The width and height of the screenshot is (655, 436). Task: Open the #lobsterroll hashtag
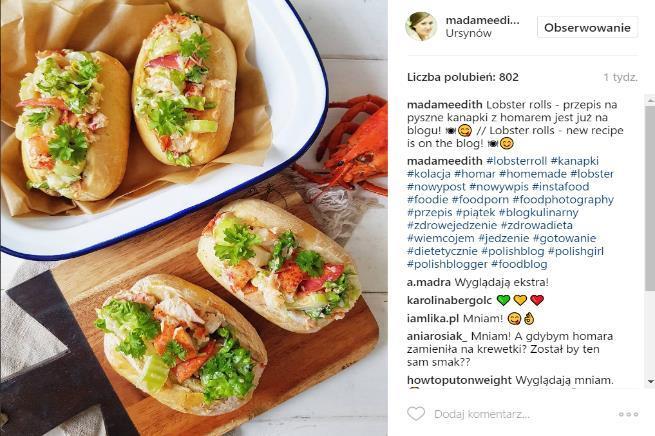(x=516, y=161)
